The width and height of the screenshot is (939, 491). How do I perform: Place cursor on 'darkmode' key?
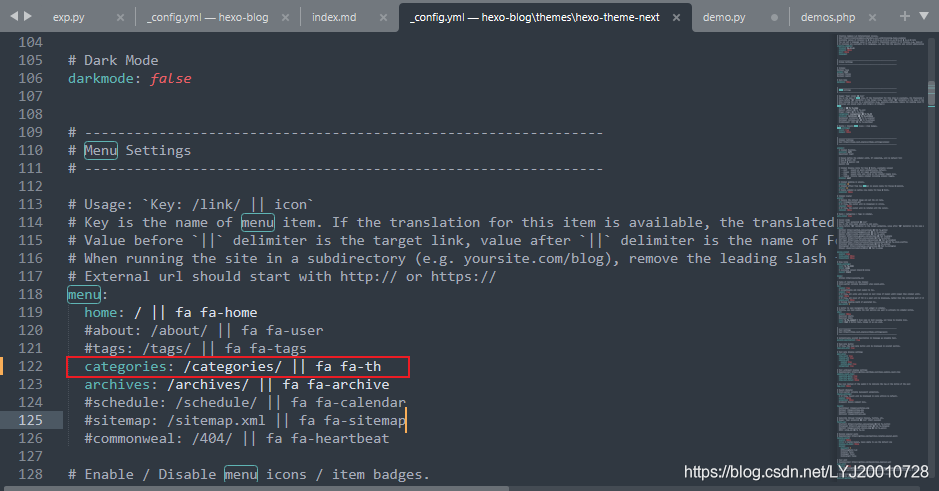point(101,78)
